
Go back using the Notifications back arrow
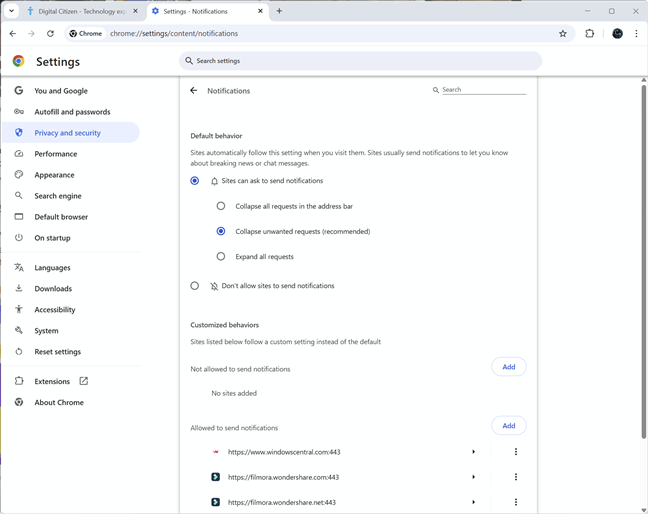tap(193, 90)
